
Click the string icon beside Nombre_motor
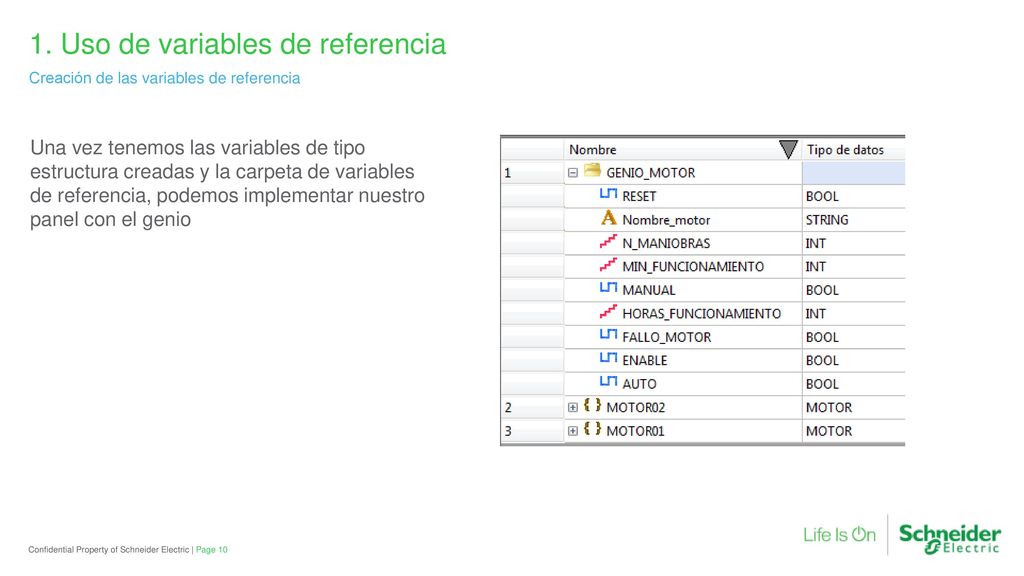pyautogui.click(x=608, y=217)
